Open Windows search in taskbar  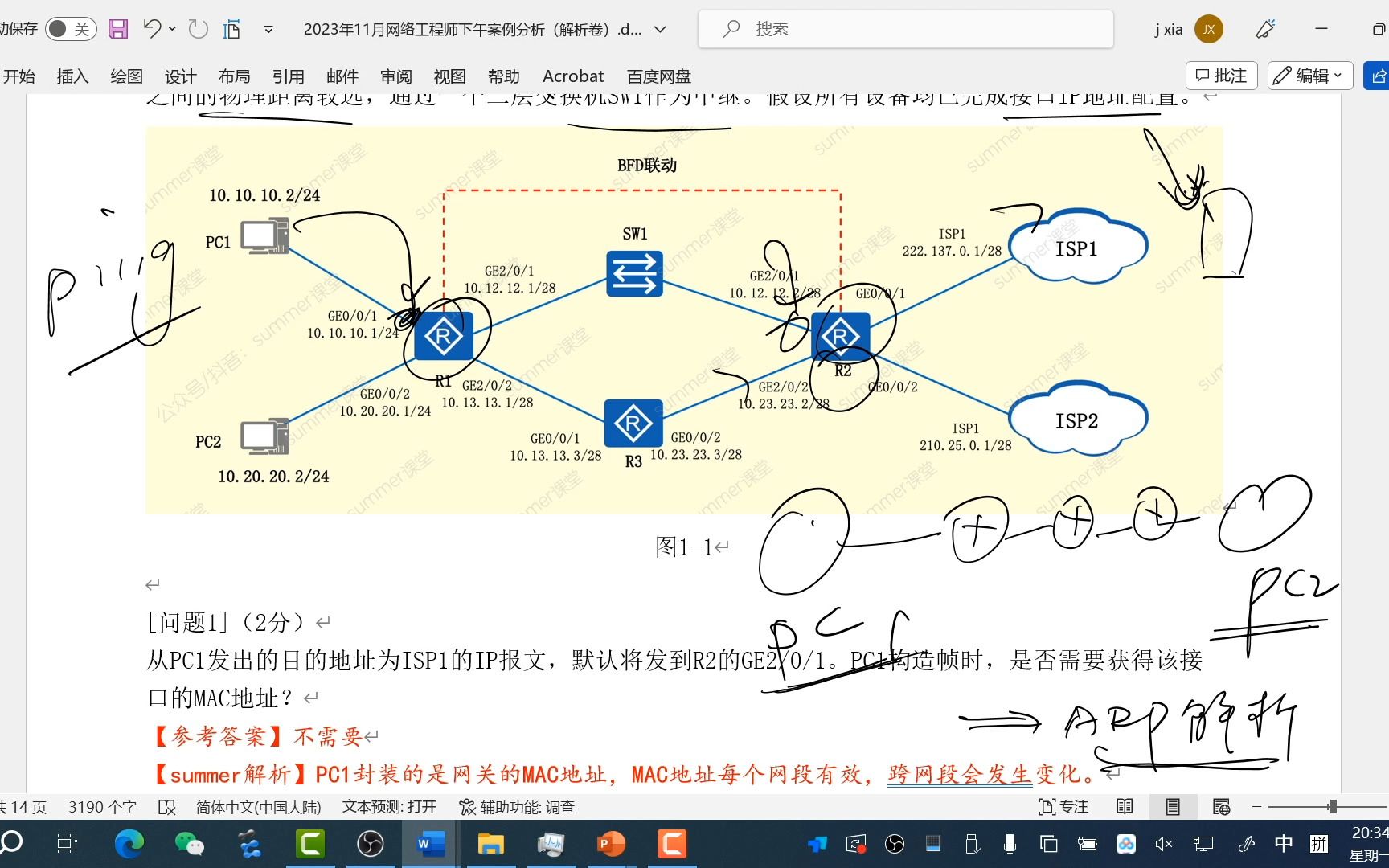pyautogui.click(x=11, y=843)
